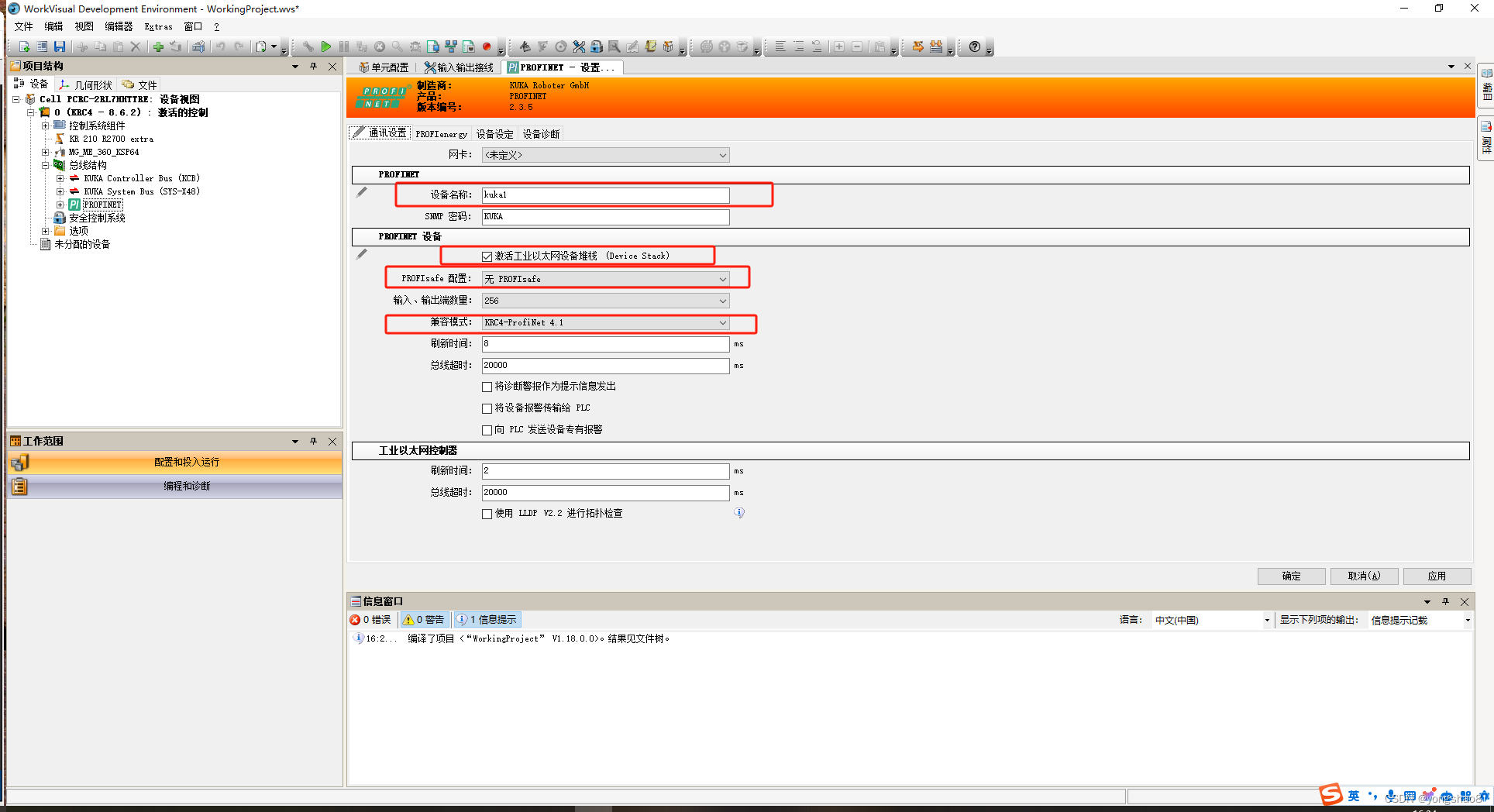Viewport: 1494px width, 812px height.
Task: Click PROFINET 设备 刷新时间 field showing 8
Action: tap(605, 344)
